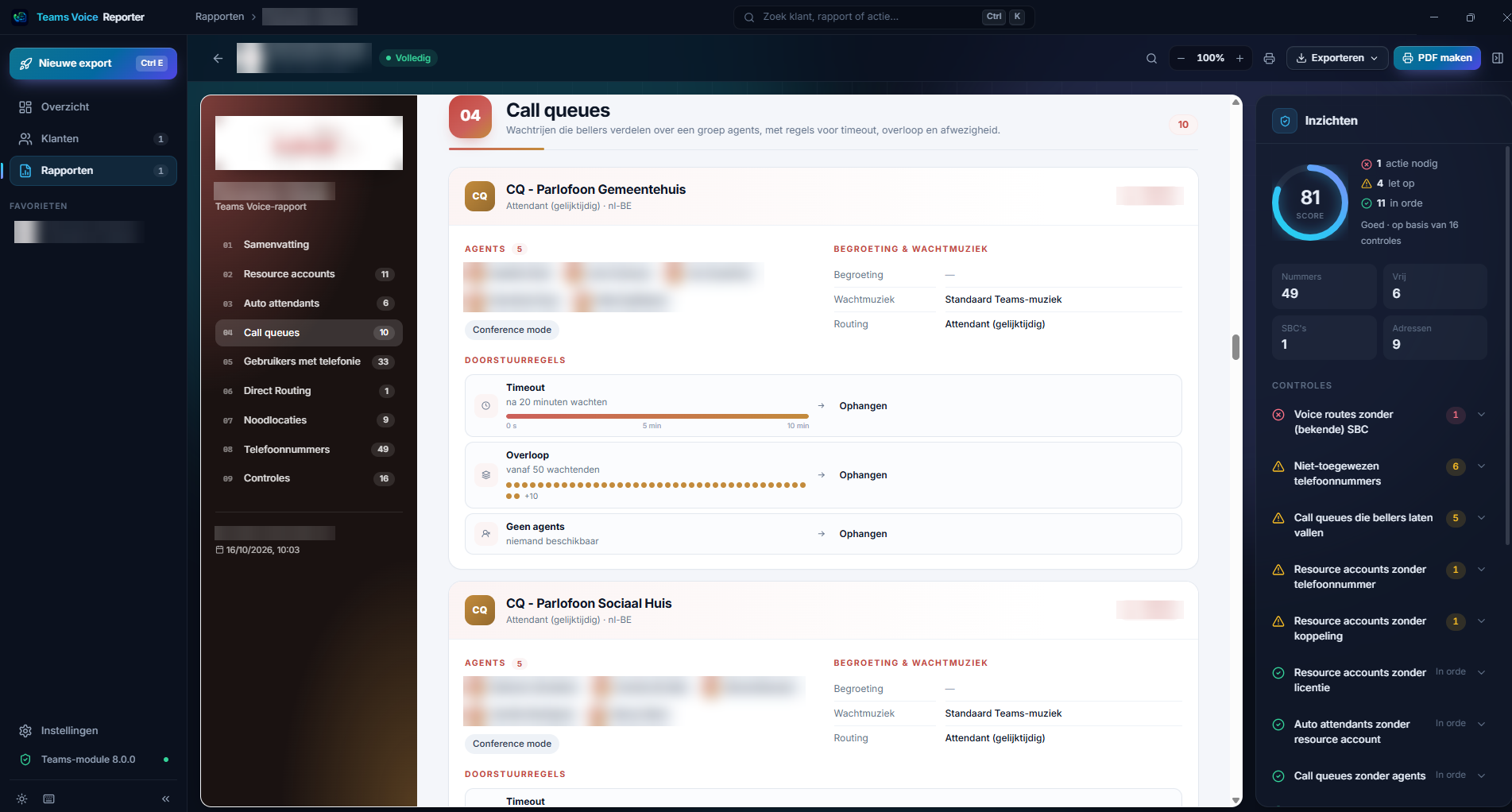The height and width of the screenshot is (812, 1512).
Task: Click the zoom out minus icon
Action: (x=1181, y=58)
